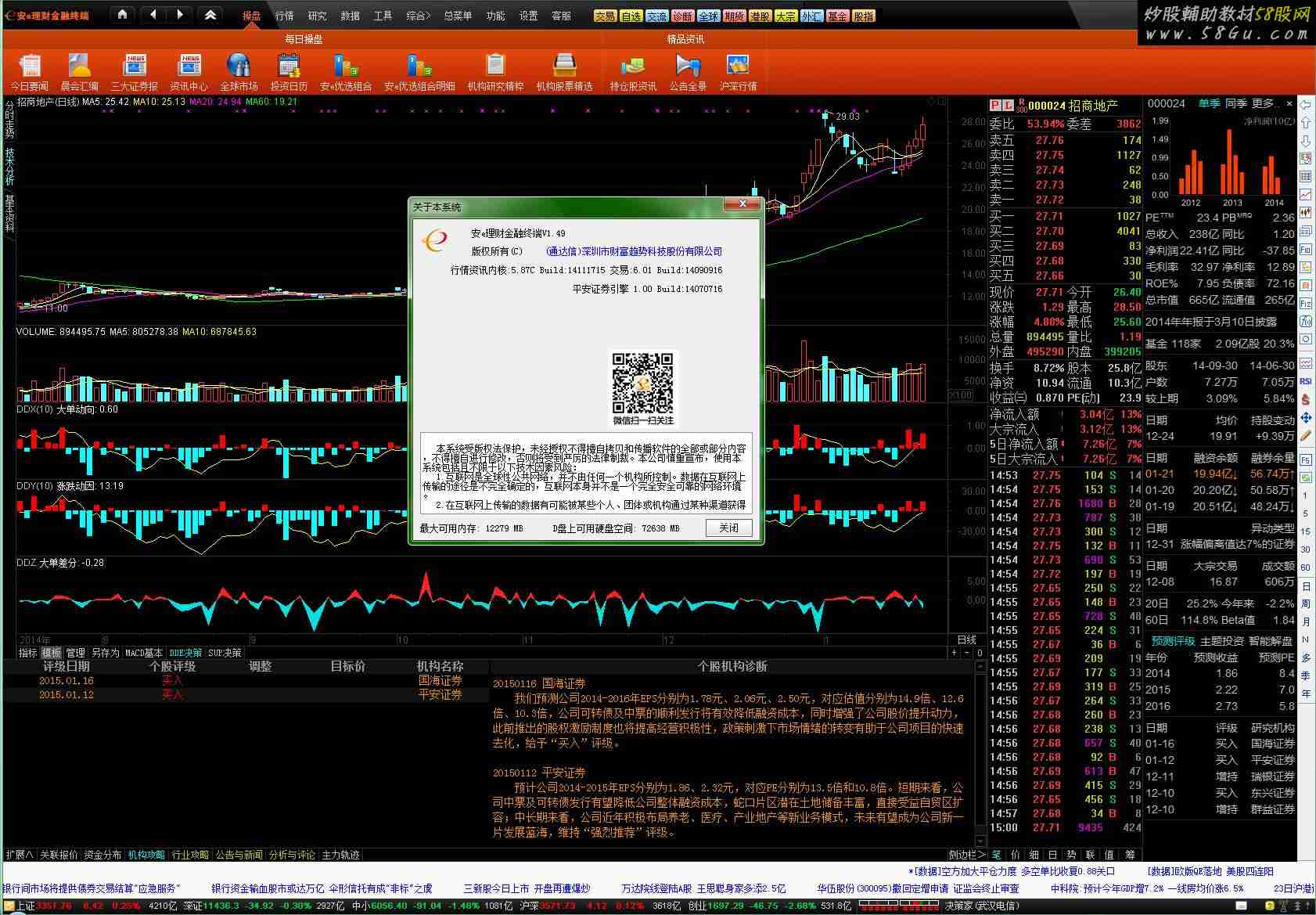Open the 公告全景 megaphone icon

coord(688,72)
